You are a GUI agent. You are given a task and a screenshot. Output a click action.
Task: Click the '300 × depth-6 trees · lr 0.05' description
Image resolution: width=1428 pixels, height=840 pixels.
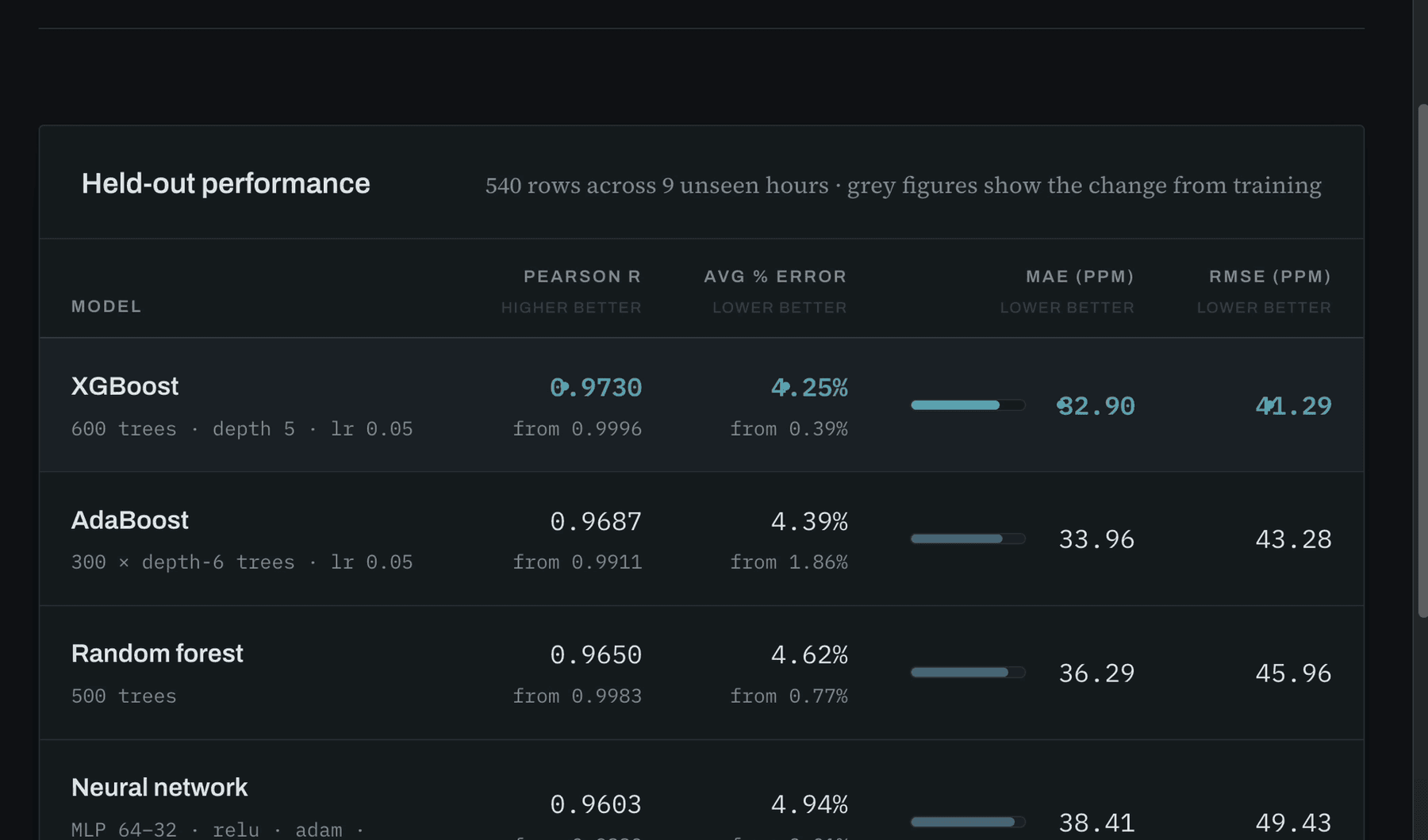(242, 562)
